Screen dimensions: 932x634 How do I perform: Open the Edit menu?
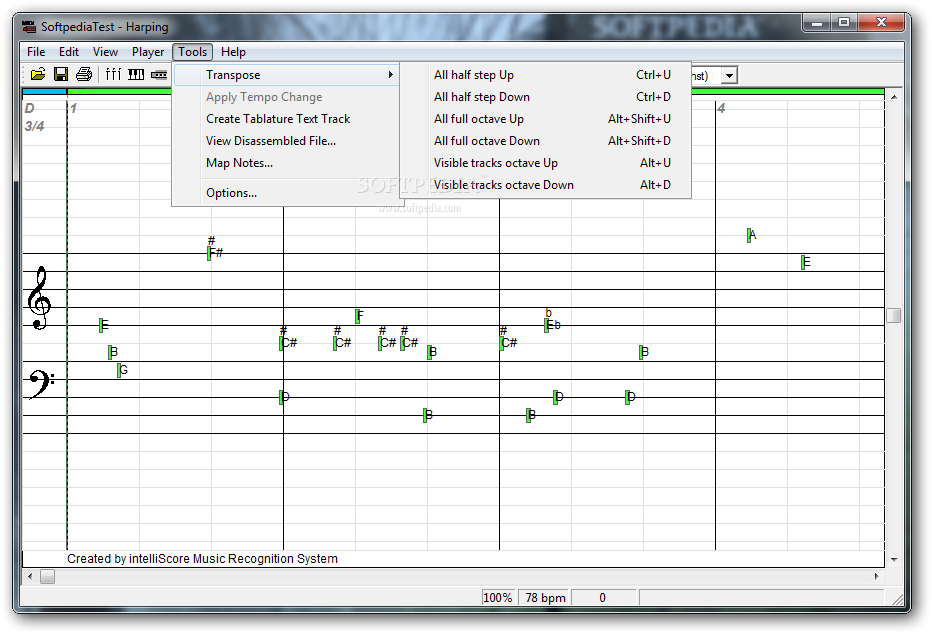coord(69,52)
